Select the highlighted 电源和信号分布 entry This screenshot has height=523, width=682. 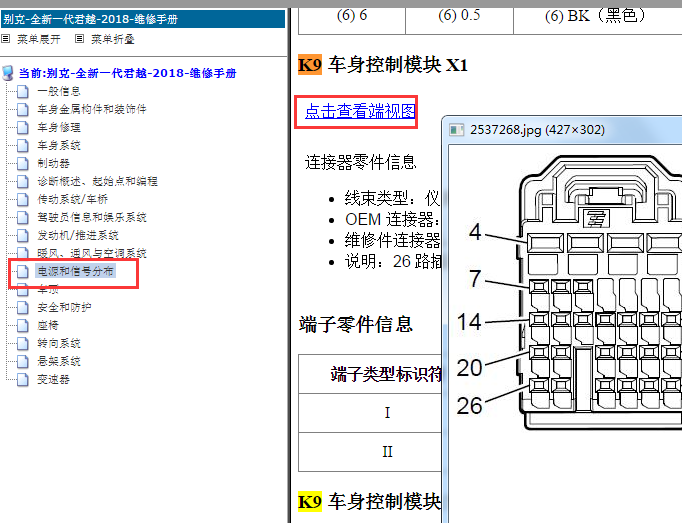click(75, 272)
